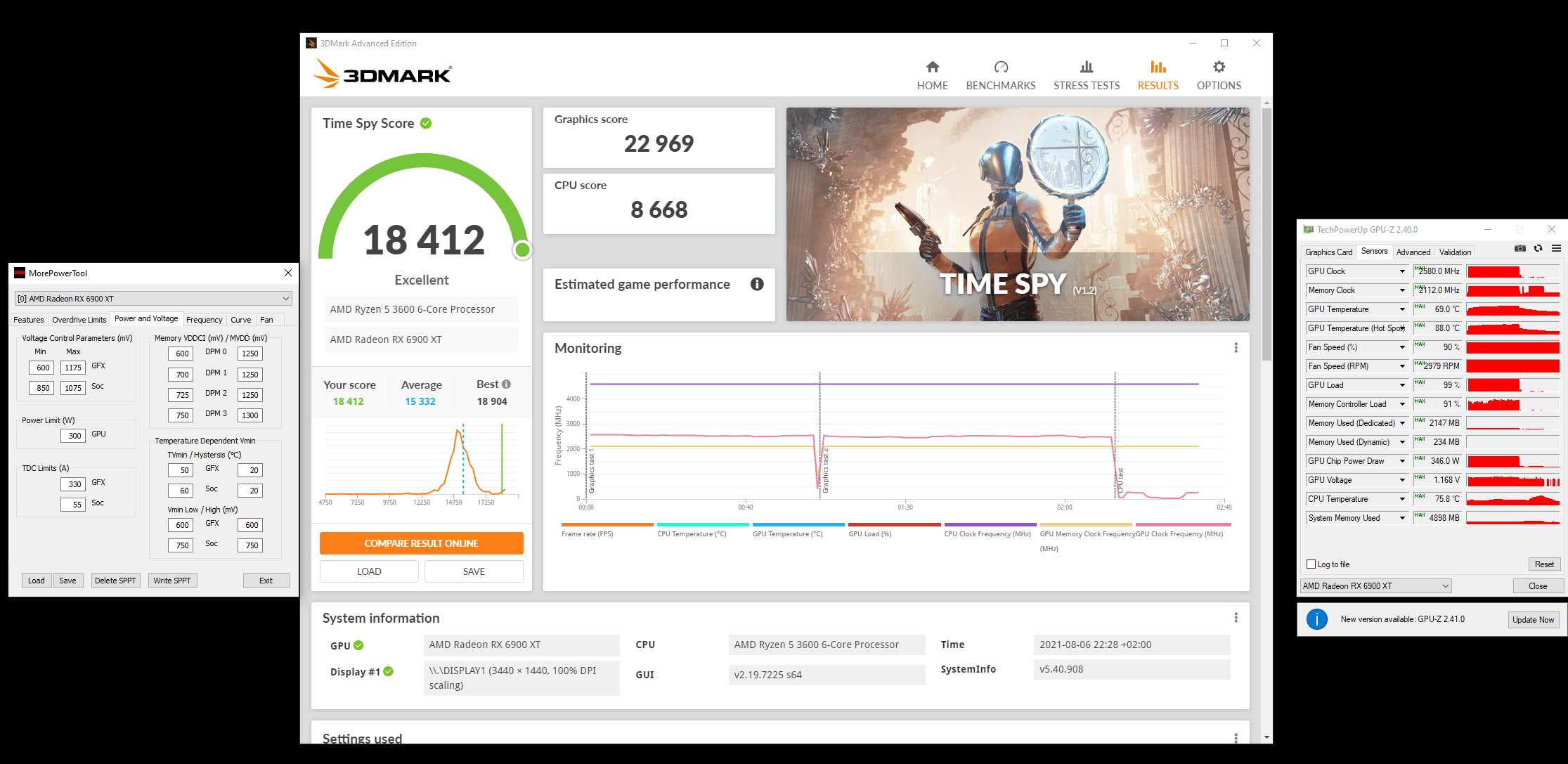
Task: Open the Benchmarks section in 3DMark
Action: [x=1000, y=75]
